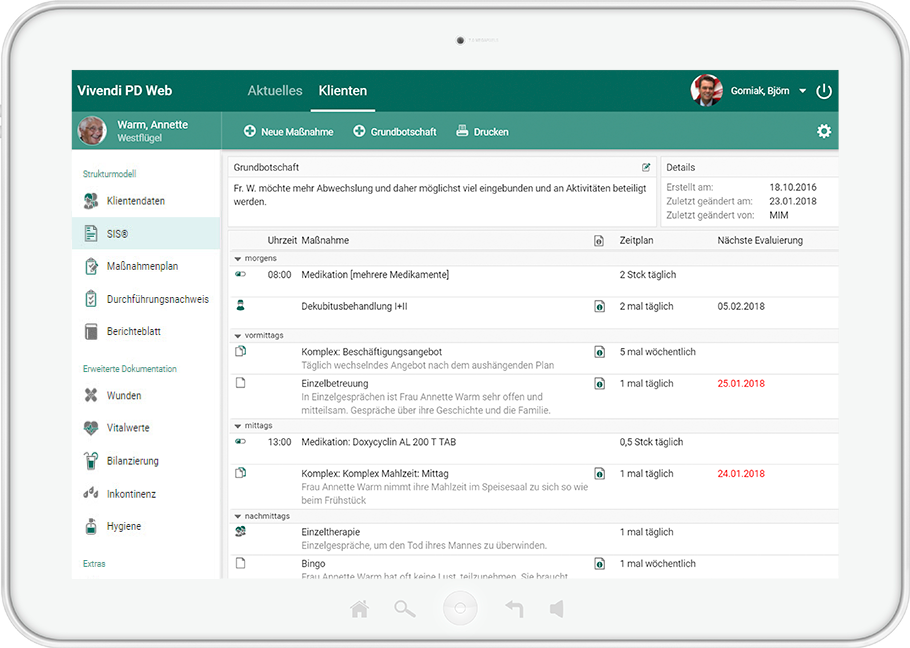Open the Gorniak, Björn user dropdown

tap(802, 91)
